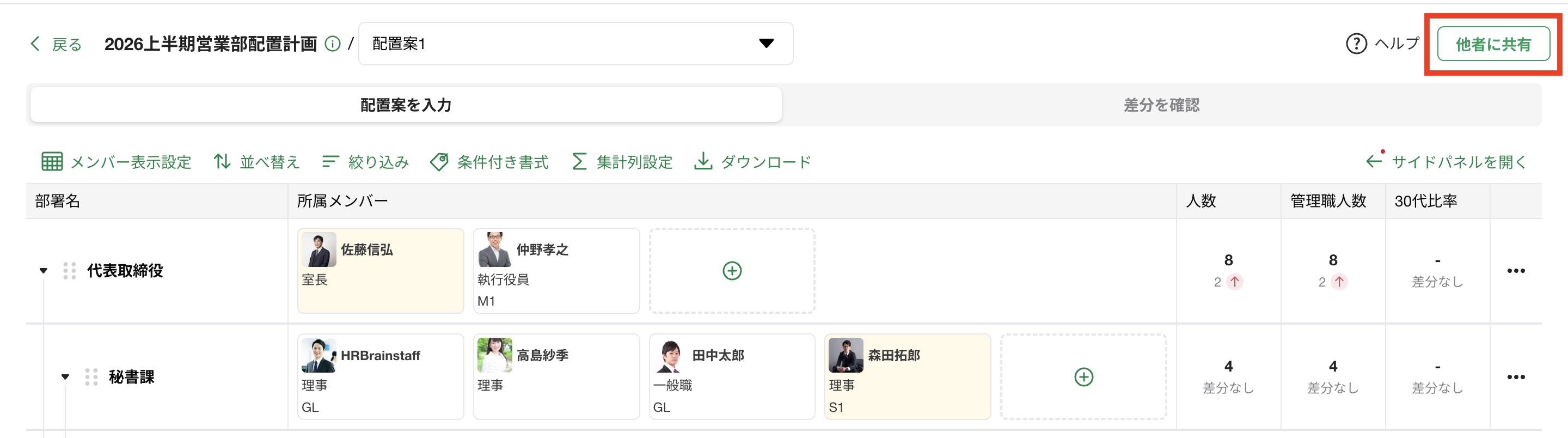1568x438 pixels.
Task: Open more options for 代表取締役 row
Action: click(1516, 271)
